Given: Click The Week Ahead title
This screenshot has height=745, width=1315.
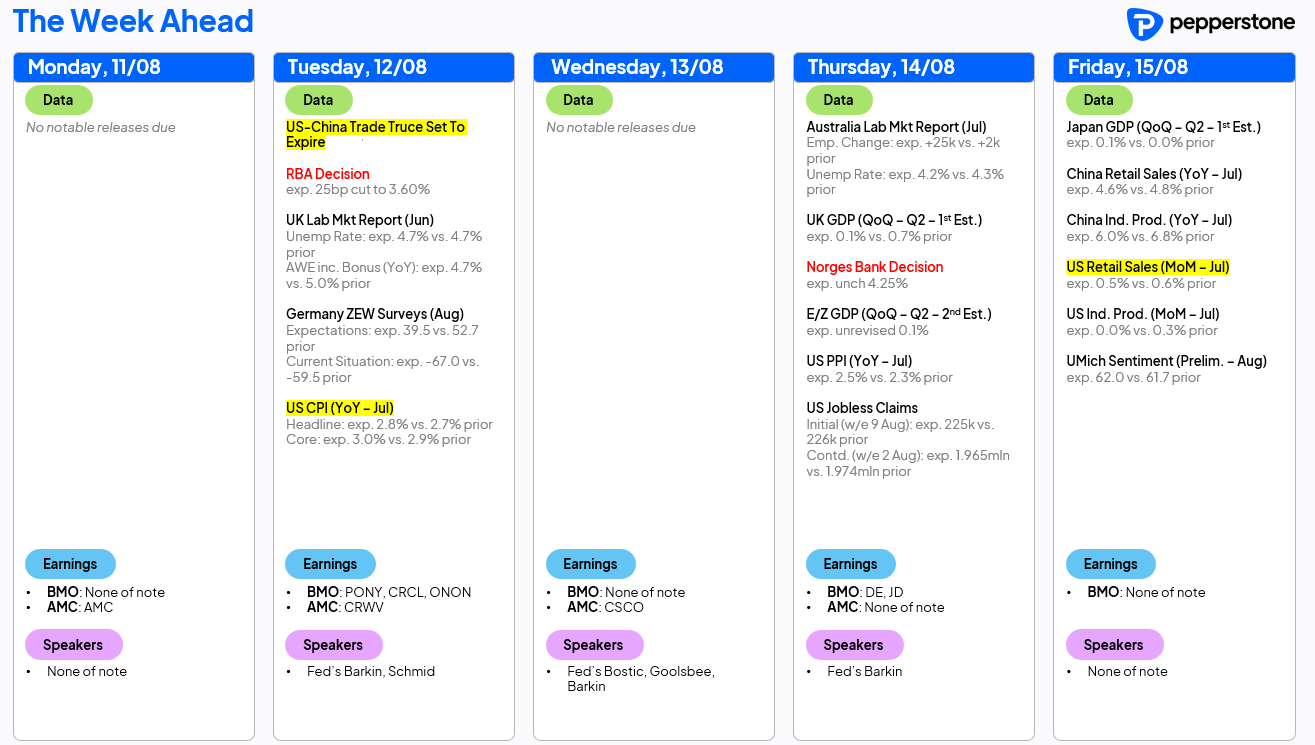Looking at the screenshot, I should coord(133,21).
